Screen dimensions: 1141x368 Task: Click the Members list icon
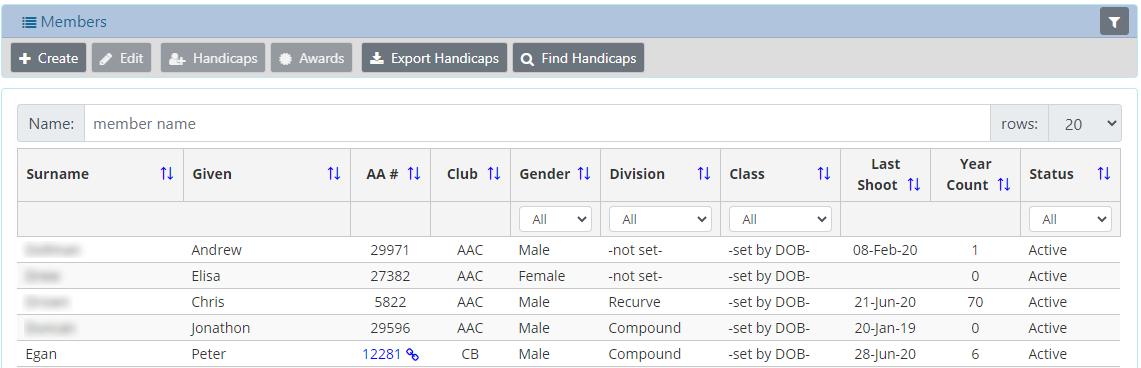point(29,22)
